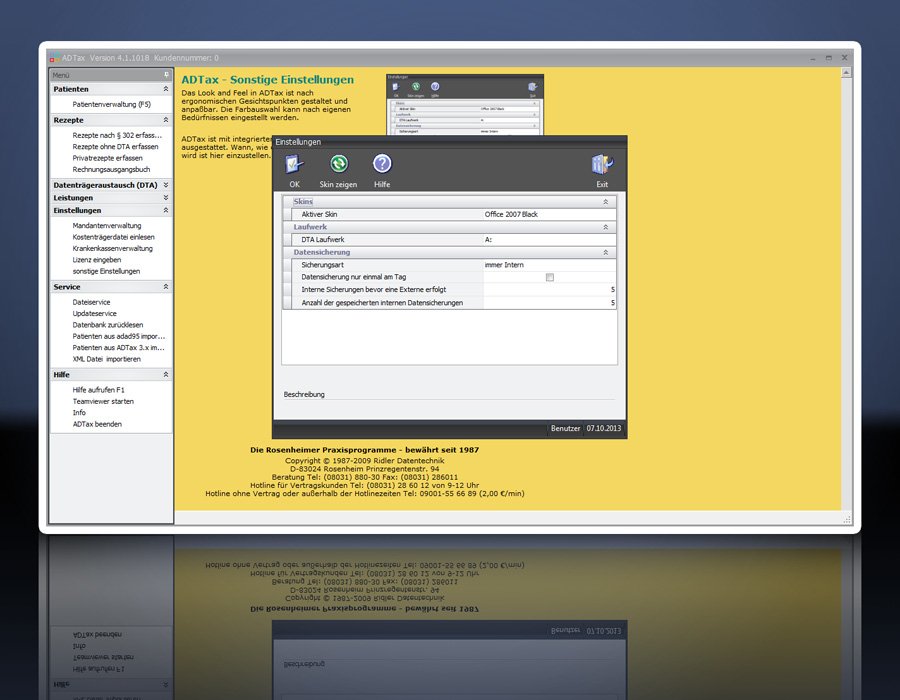Viewport: 900px width, 700px height.
Task: Collapse the Skins section in settings grid
Action: (606, 202)
